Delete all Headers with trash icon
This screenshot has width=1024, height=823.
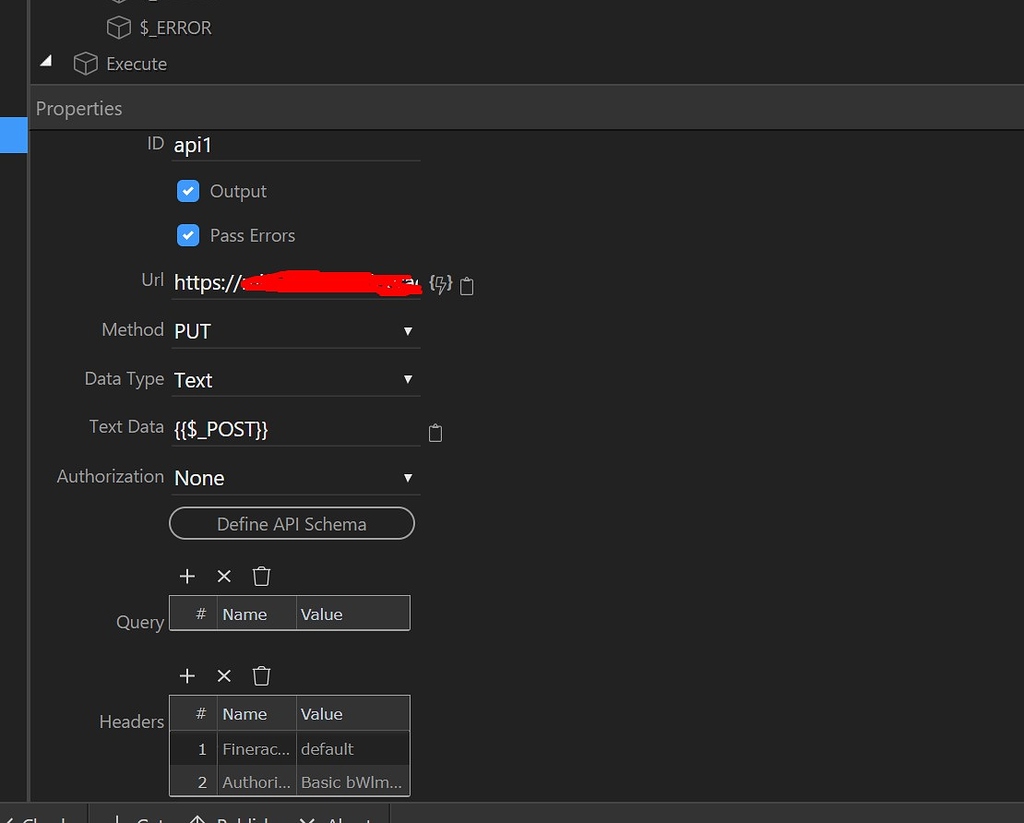point(261,675)
